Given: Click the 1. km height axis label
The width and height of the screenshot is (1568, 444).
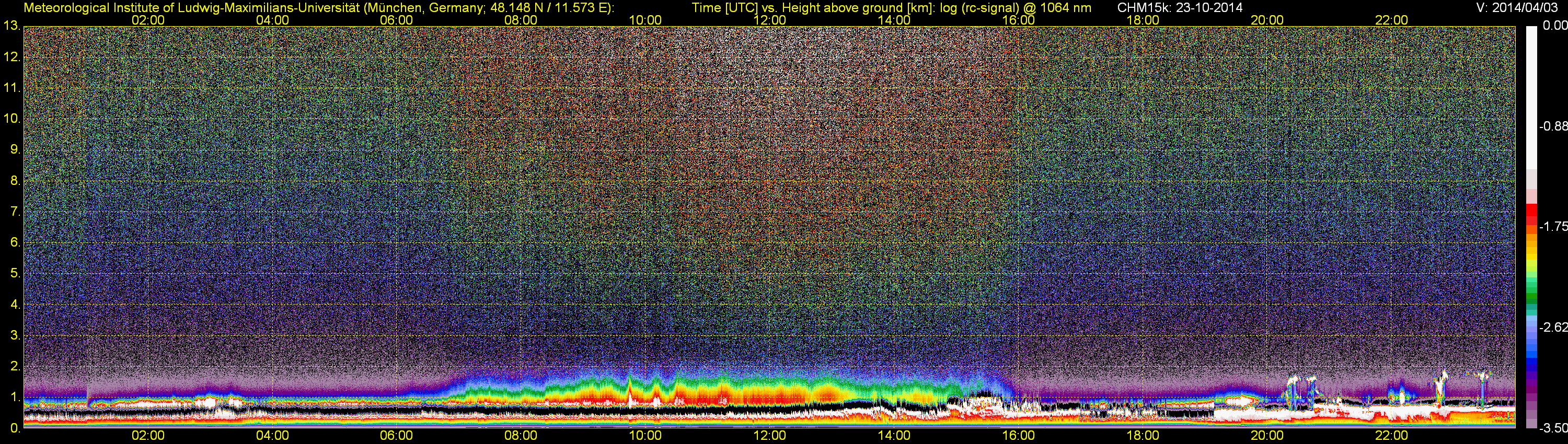Looking at the screenshot, I should pos(15,397).
